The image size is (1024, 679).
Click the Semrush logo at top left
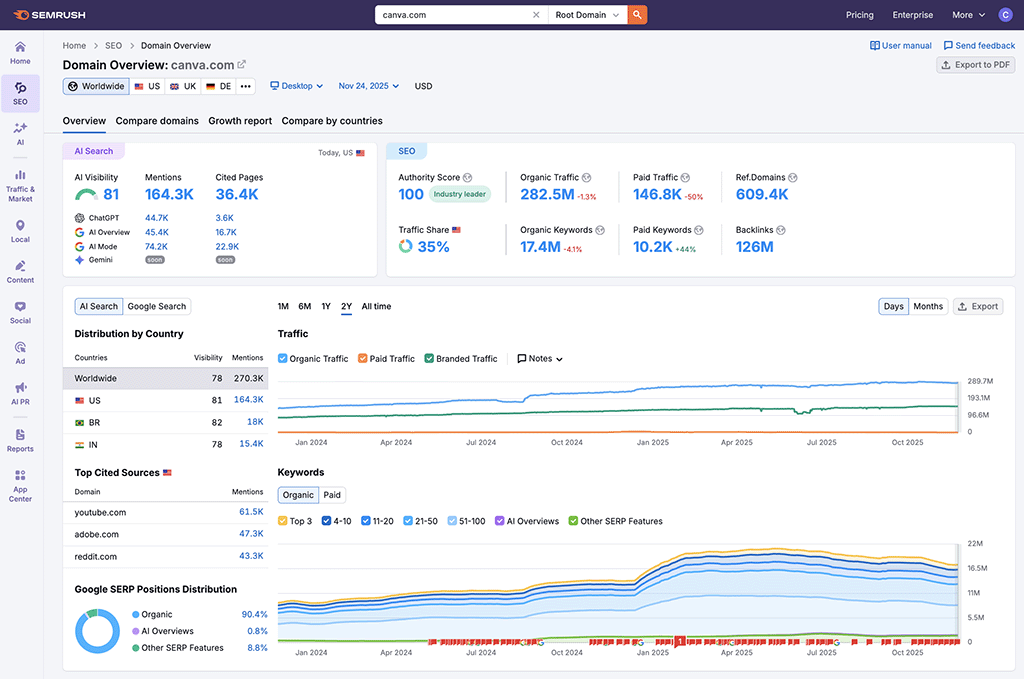[48, 14]
